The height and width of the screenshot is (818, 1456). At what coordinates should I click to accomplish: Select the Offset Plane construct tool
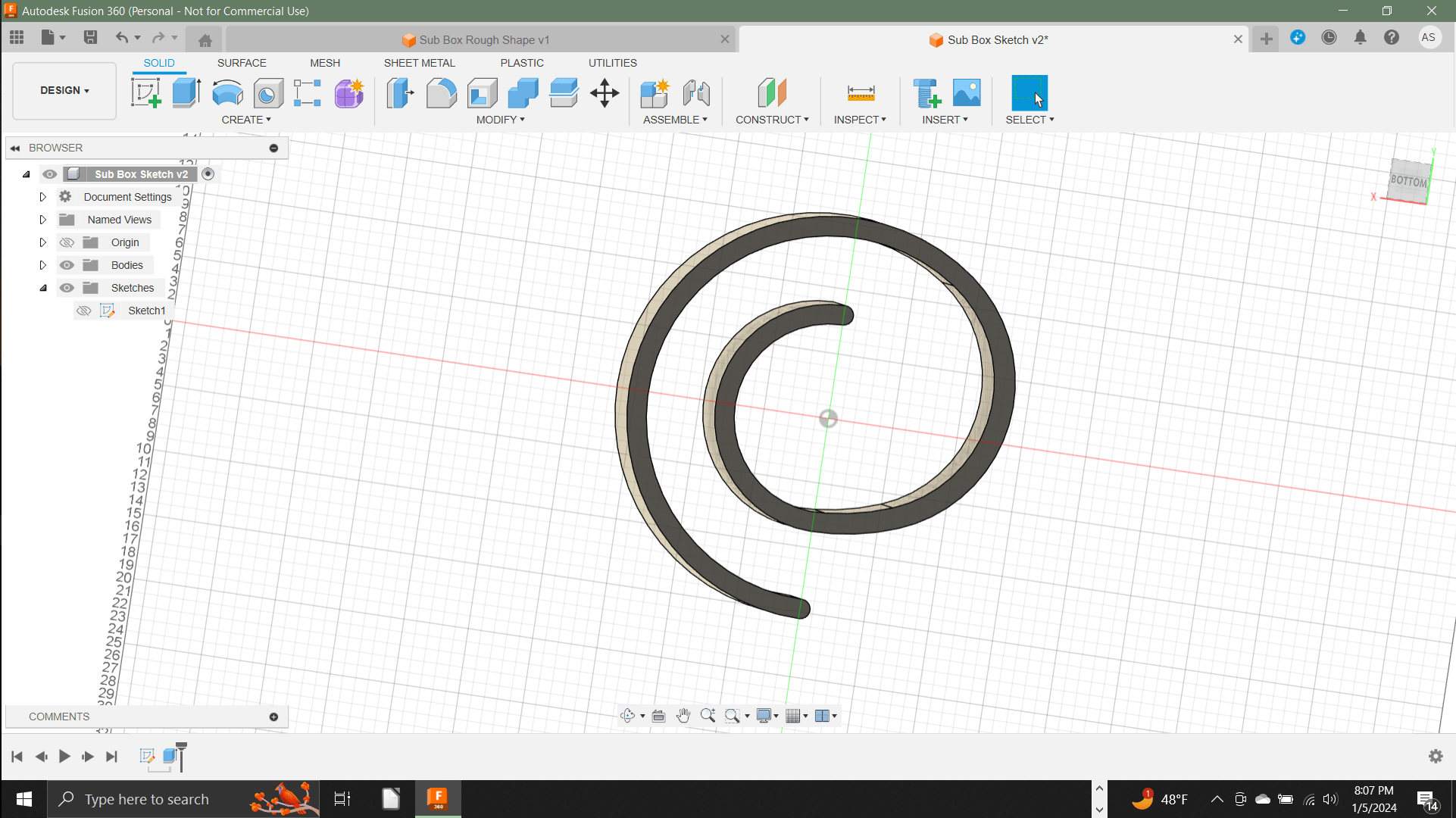772,93
